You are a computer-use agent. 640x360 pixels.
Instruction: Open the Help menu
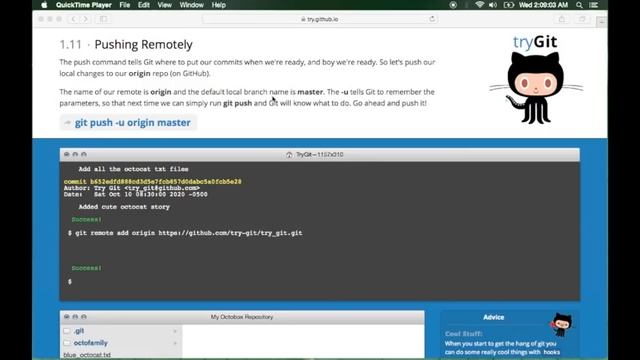point(218,5)
